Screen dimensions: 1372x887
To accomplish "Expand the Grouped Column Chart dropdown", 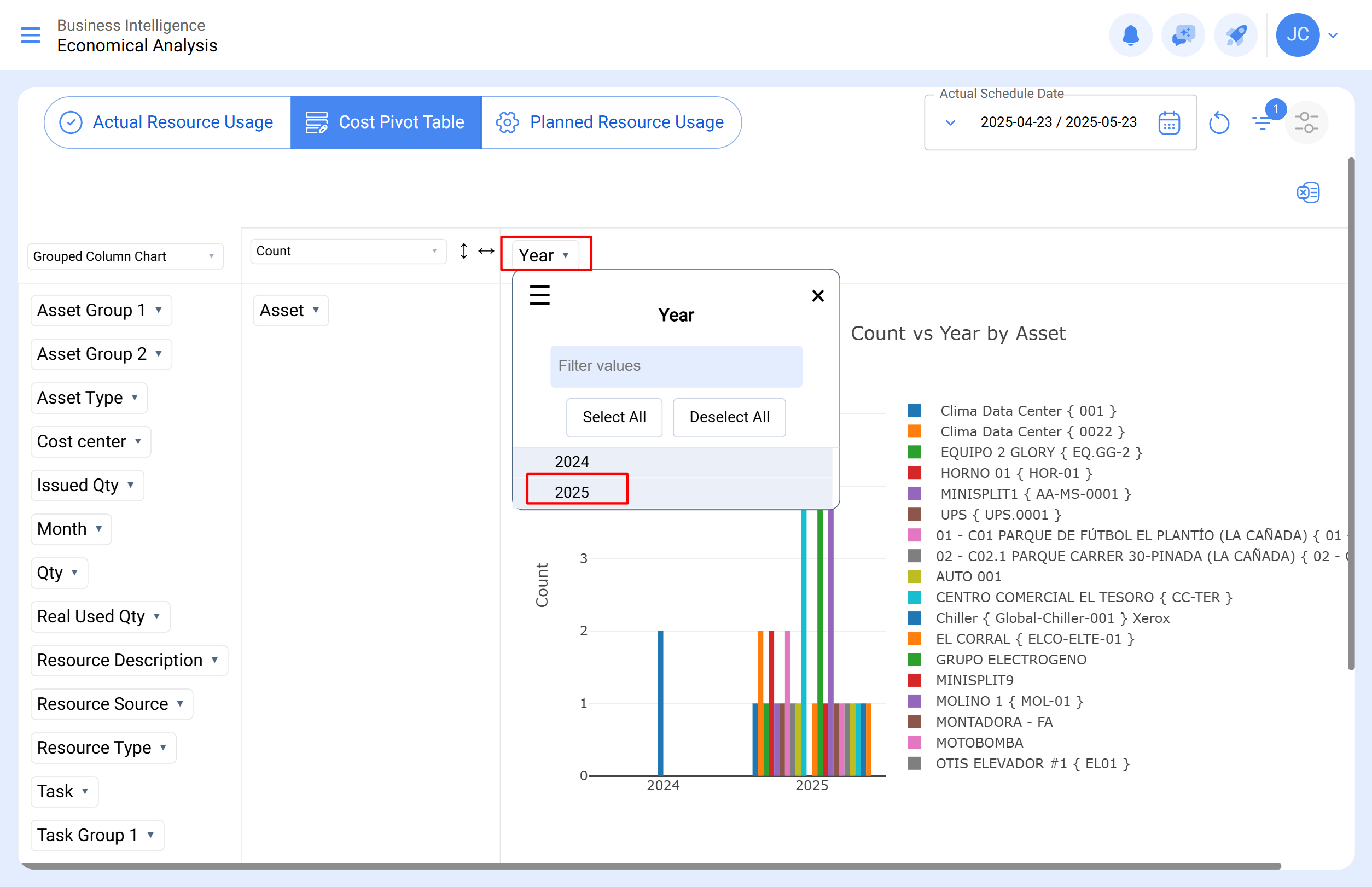I will (125, 256).
